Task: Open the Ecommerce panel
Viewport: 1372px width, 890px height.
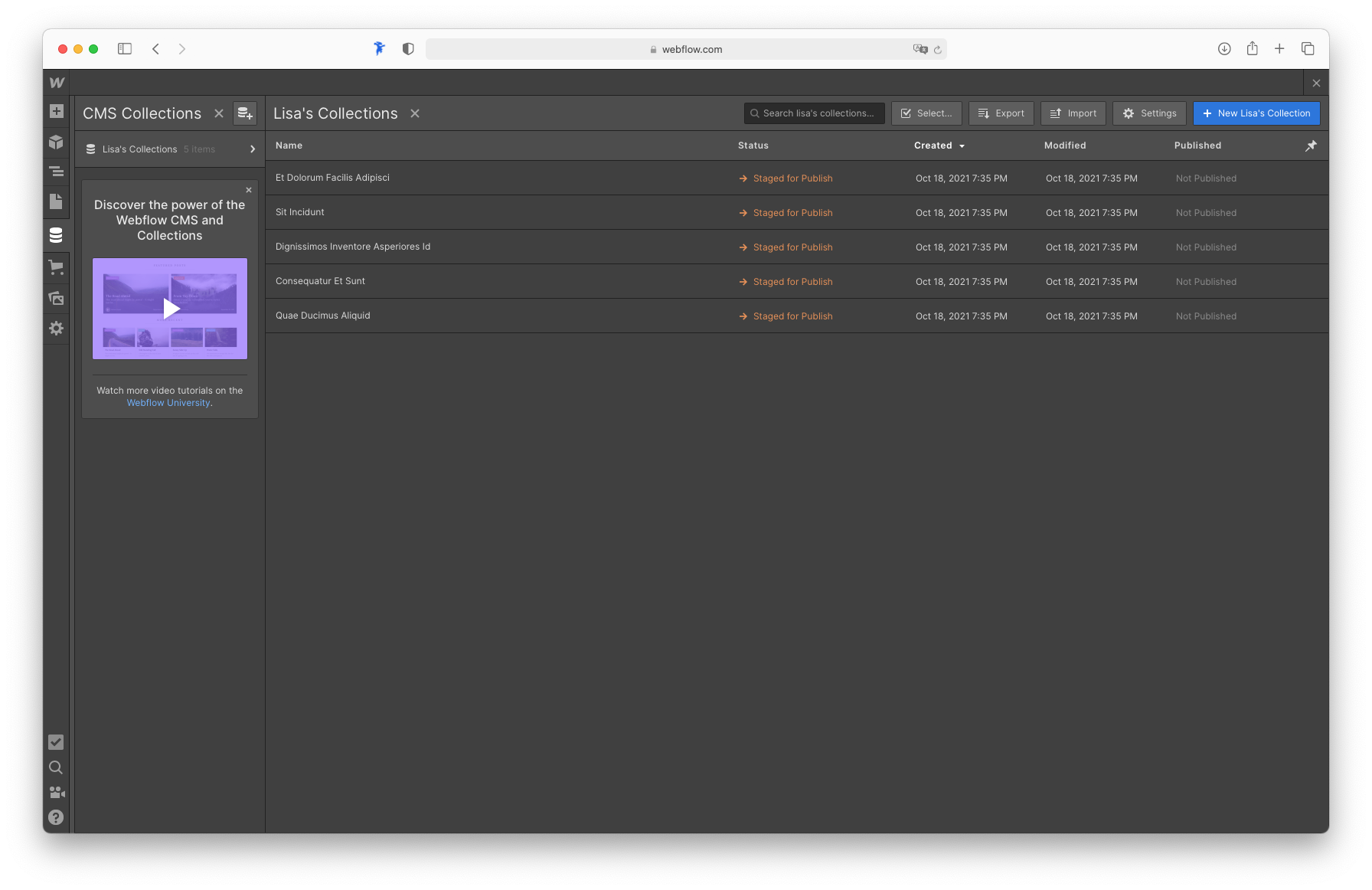Action: (x=56, y=267)
